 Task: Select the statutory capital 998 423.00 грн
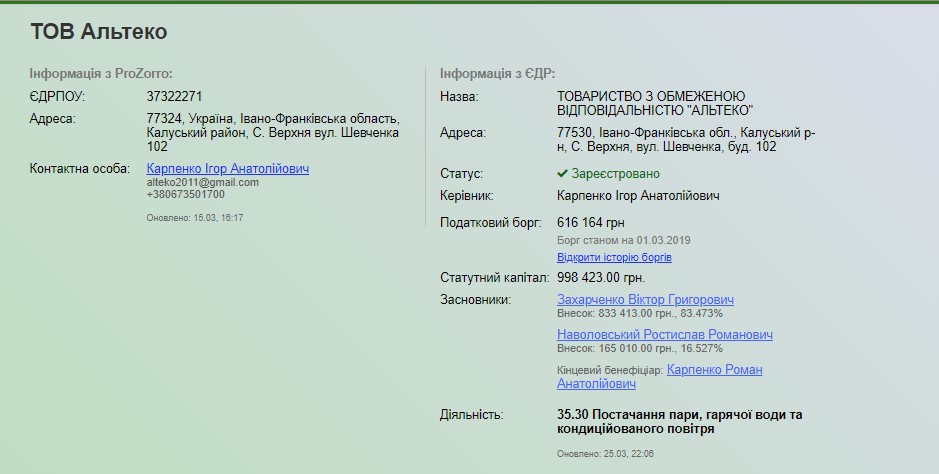[600, 278]
